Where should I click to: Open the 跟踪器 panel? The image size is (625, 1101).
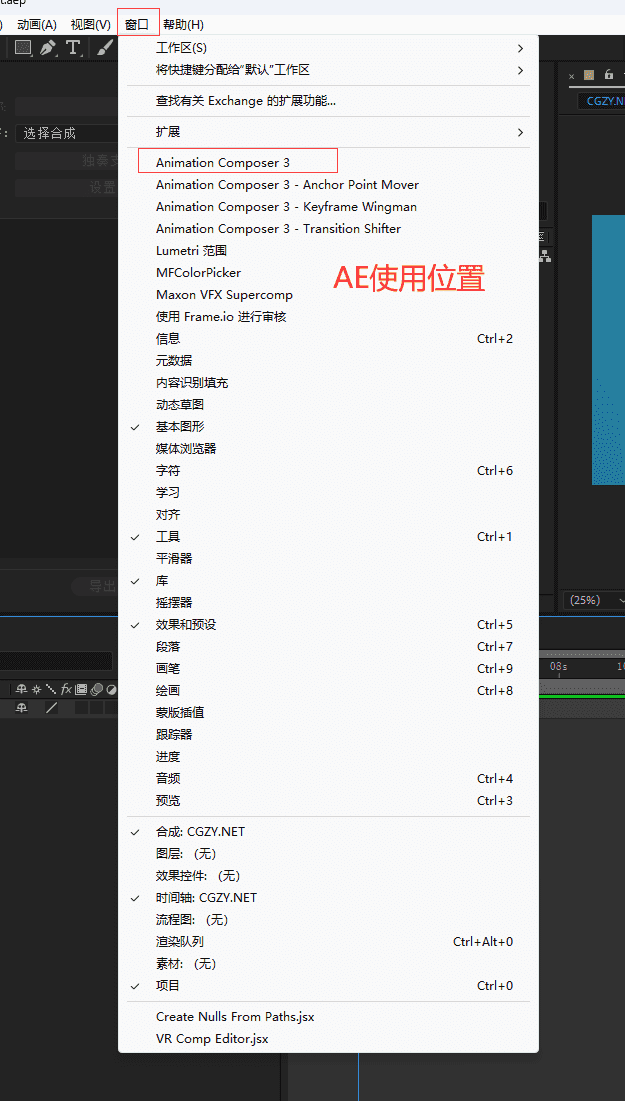pyautogui.click(x=328, y=734)
